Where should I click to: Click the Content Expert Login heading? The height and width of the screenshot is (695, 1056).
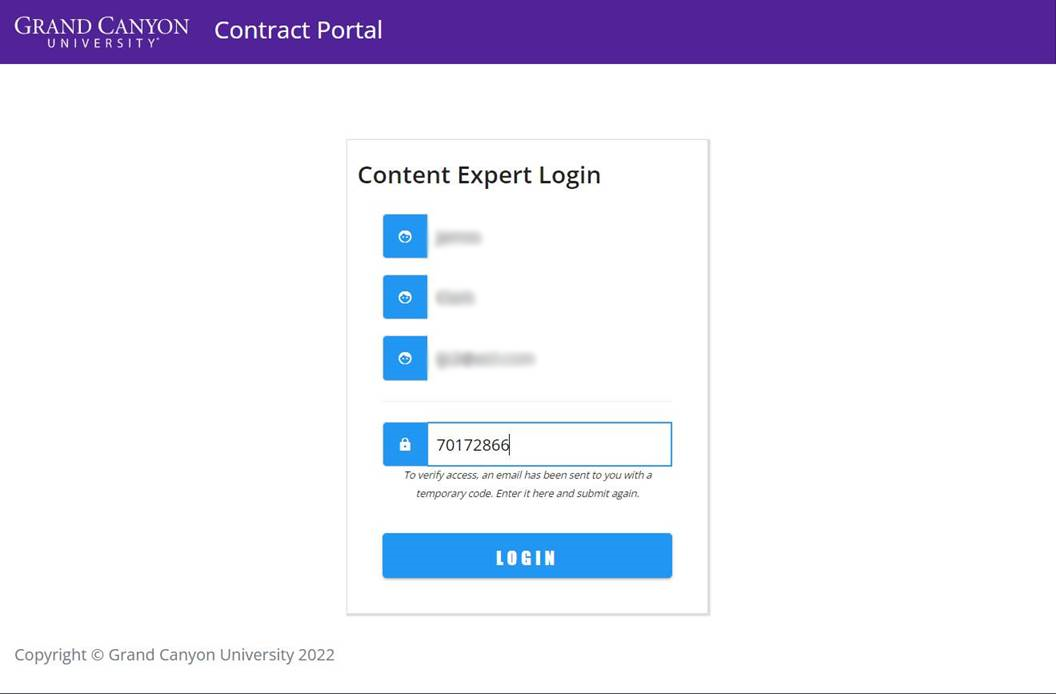tap(479, 175)
